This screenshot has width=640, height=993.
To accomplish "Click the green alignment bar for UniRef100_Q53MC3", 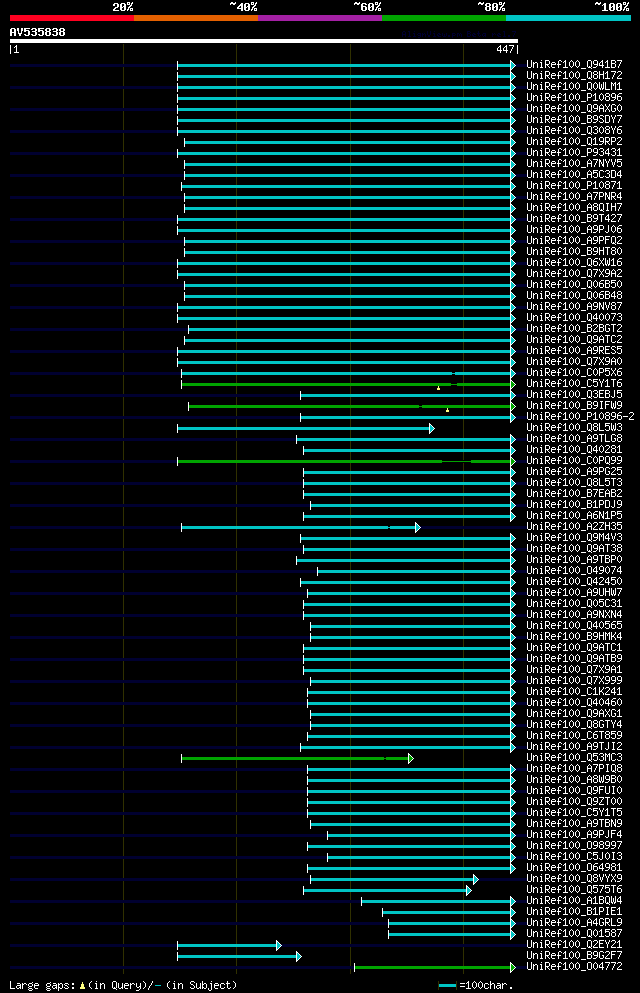I will pyautogui.click(x=297, y=758).
